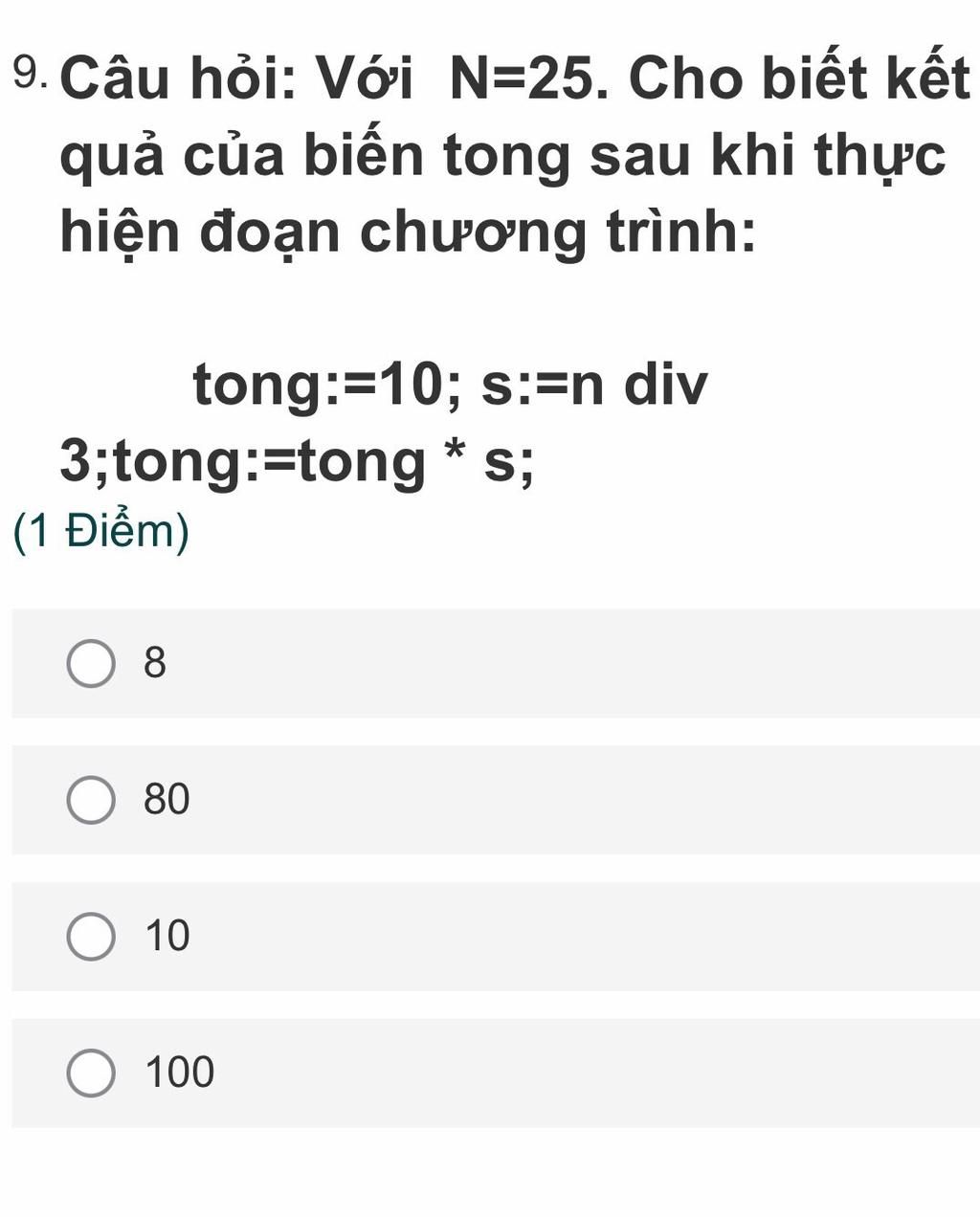Select the radio button for answer 80
This screenshot has width=980, height=1217.
pos(91,800)
